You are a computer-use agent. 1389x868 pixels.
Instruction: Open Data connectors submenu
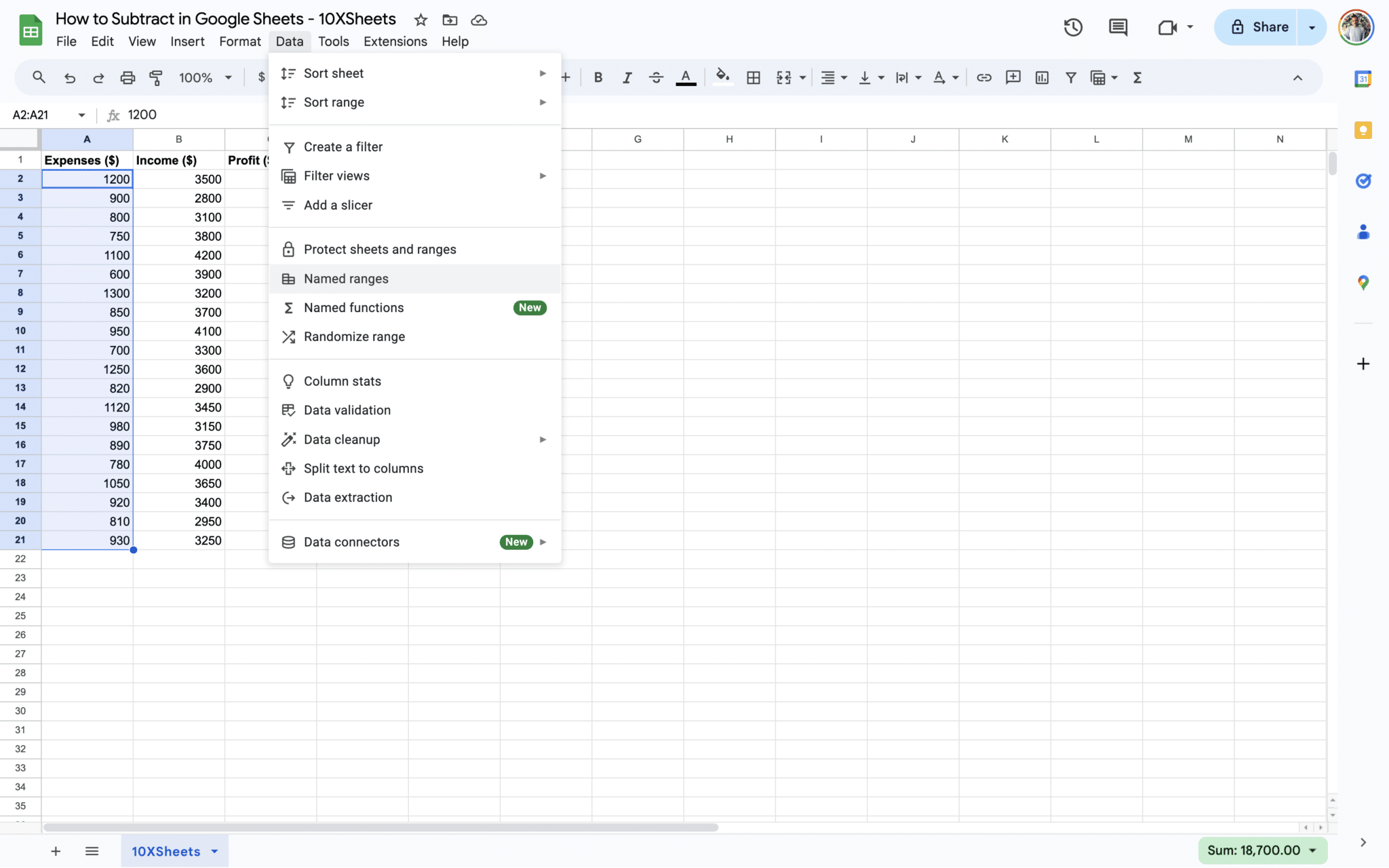point(415,542)
